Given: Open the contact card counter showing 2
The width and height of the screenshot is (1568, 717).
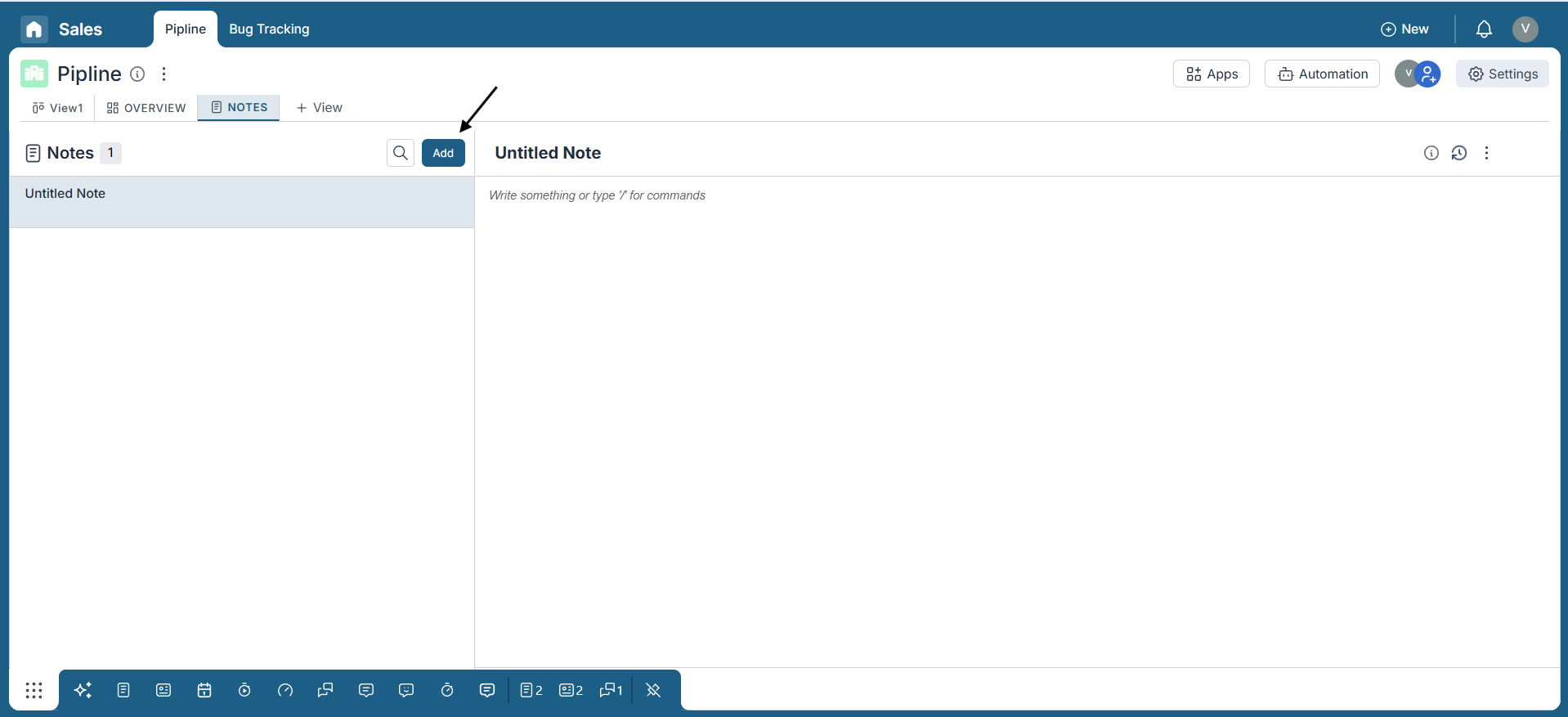Looking at the screenshot, I should 571,690.
